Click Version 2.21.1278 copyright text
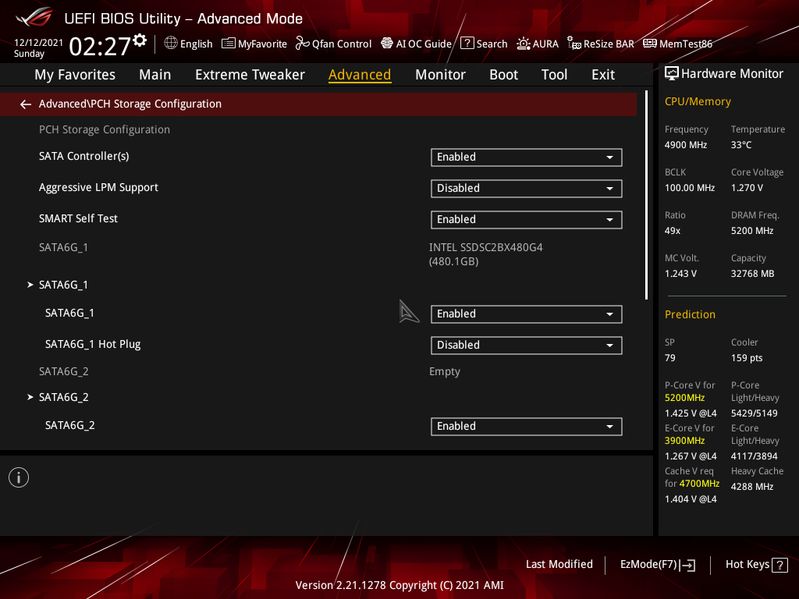This screenshot has height=599, width=799. tap(400, 585)
